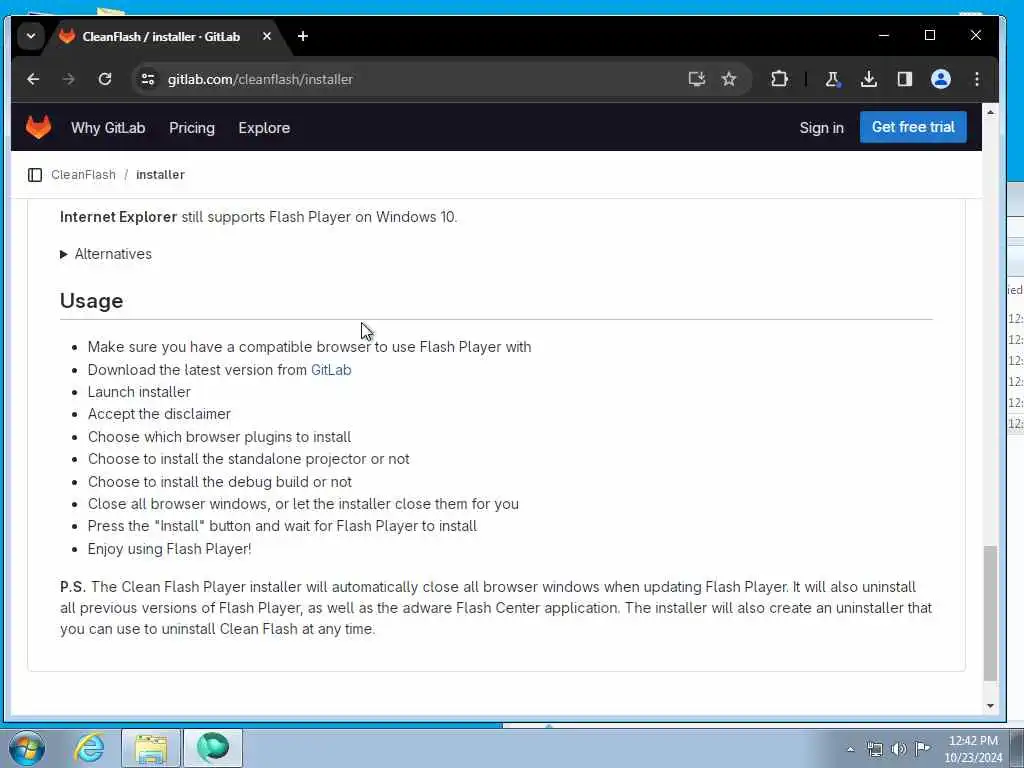Open the Downloads tray icon
This screenshot has height=768, width=1024.
click(x=869, y=79)
